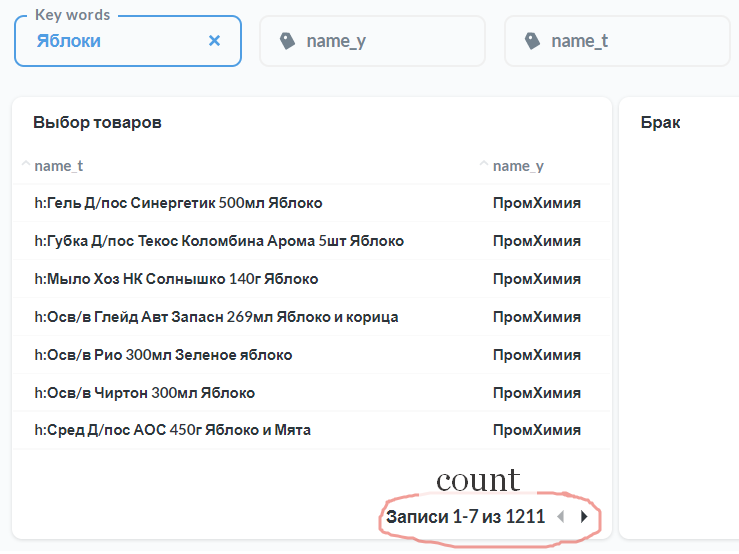Select row Гель Д/пос Синергетик 500мл Яблоко
739x554 pixels.
tap(312, 203)
